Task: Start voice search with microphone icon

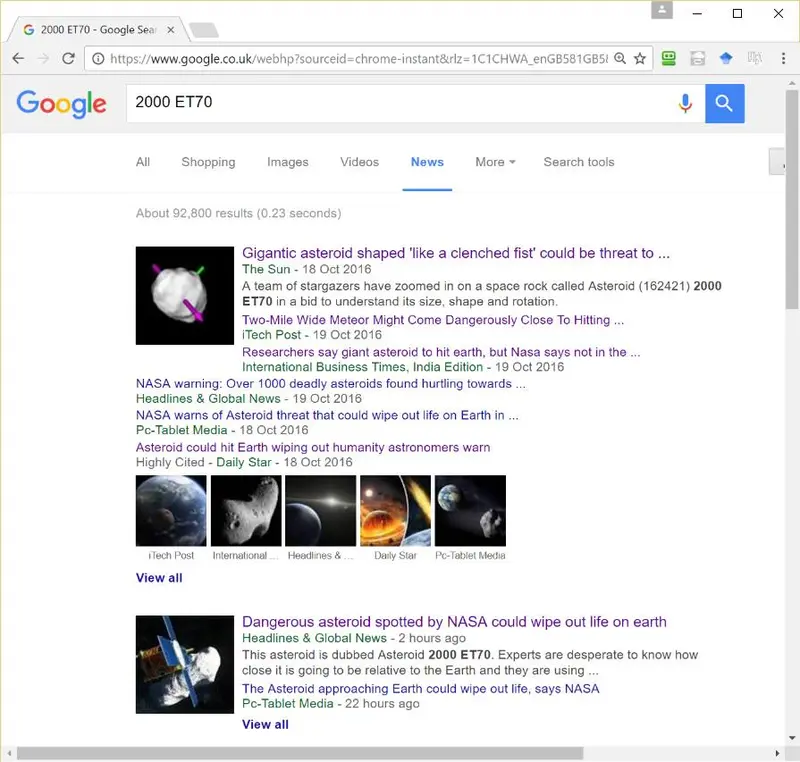Action: 685,104
